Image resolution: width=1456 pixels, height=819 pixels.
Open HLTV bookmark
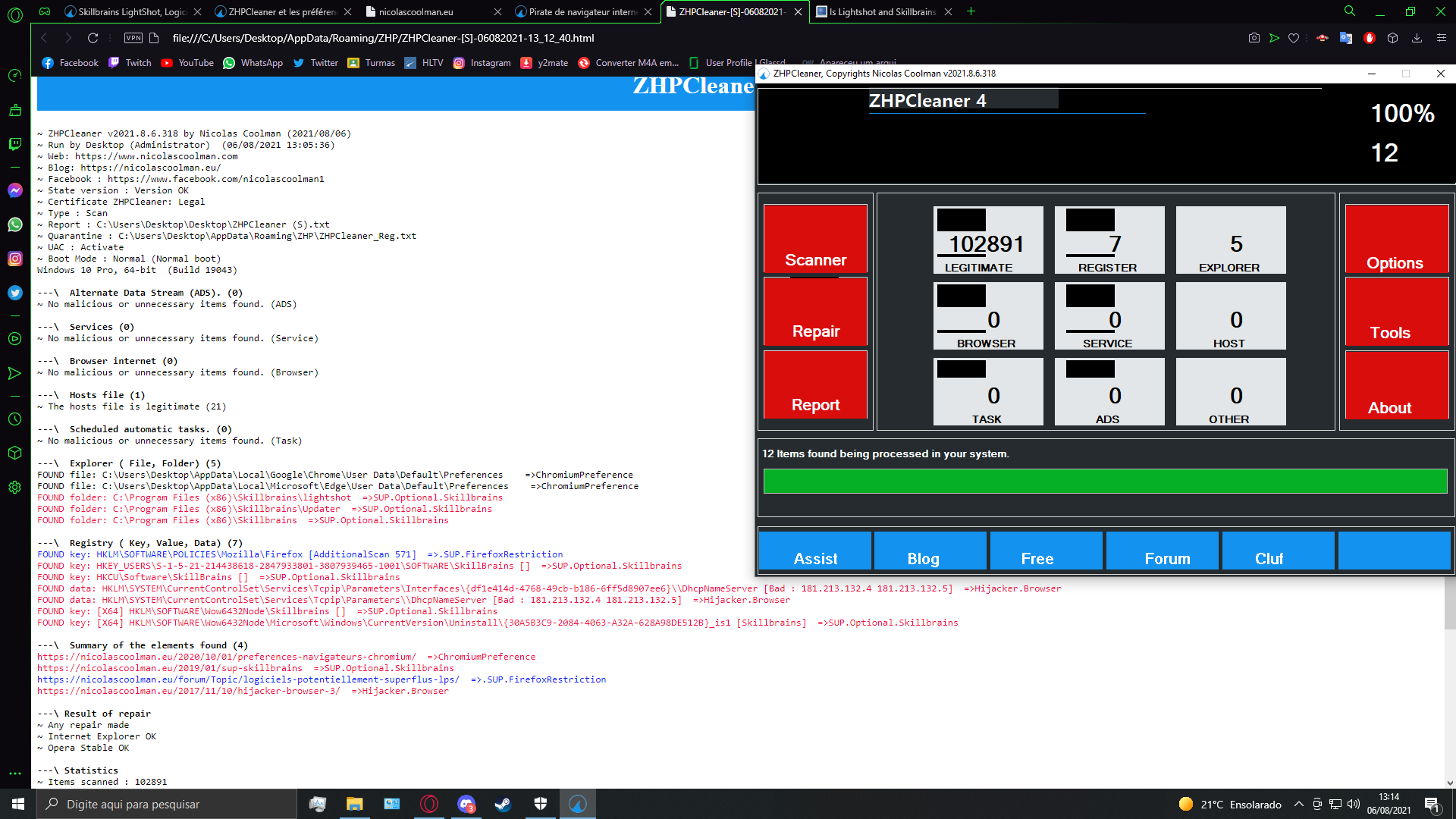[424, 63]
